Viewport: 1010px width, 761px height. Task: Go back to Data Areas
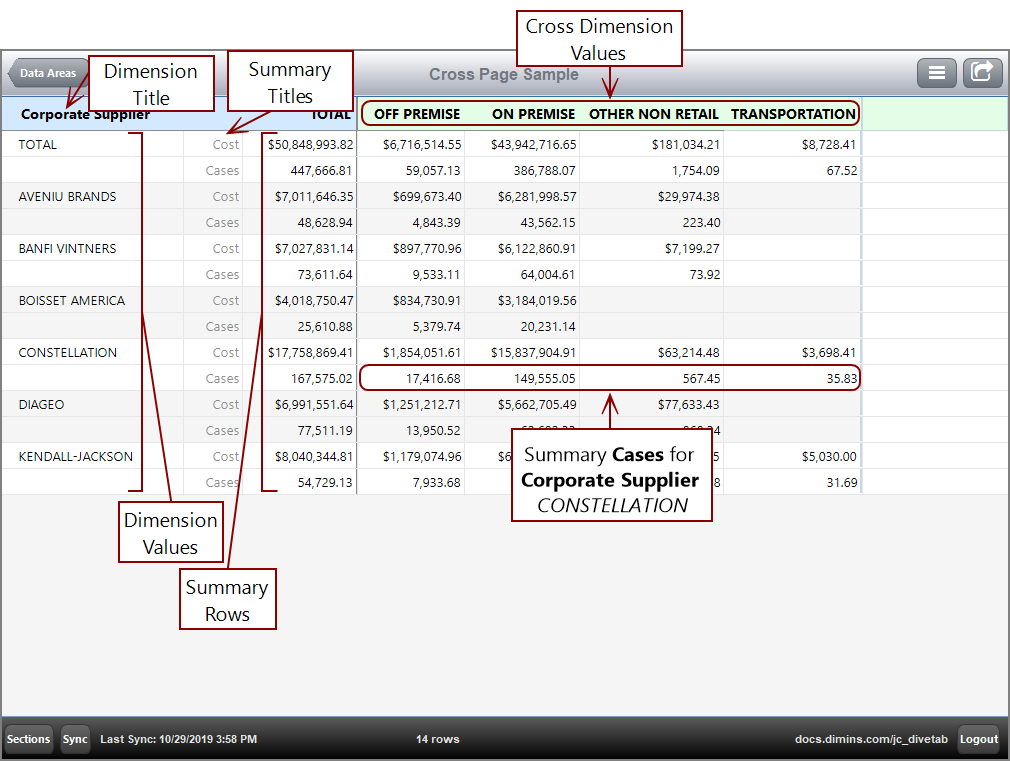[45, 73]
